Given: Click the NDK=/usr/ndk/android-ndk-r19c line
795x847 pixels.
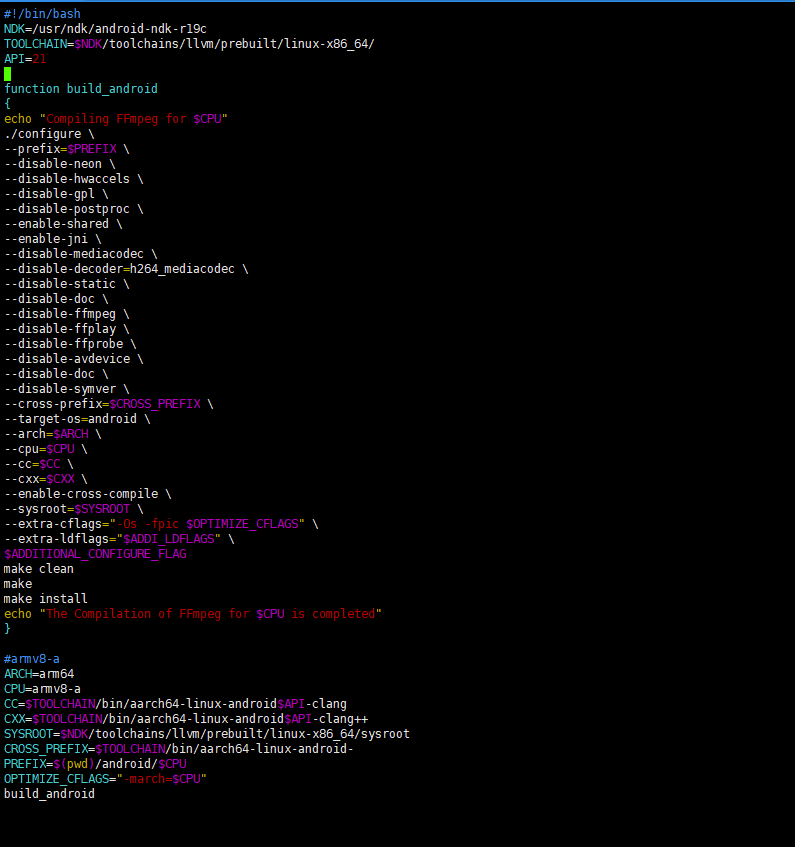Looking at the screenshot, I should pyautogui.click(x=105, y=29).
